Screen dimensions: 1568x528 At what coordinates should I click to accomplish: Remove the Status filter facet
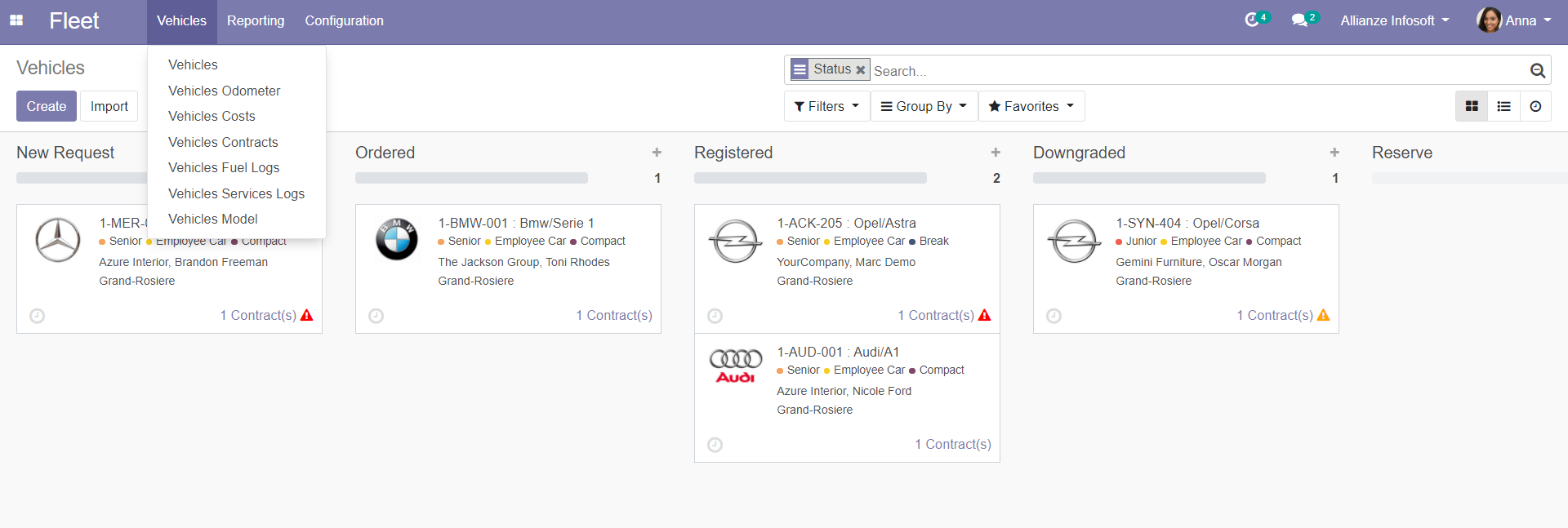[x=860, y=70]
